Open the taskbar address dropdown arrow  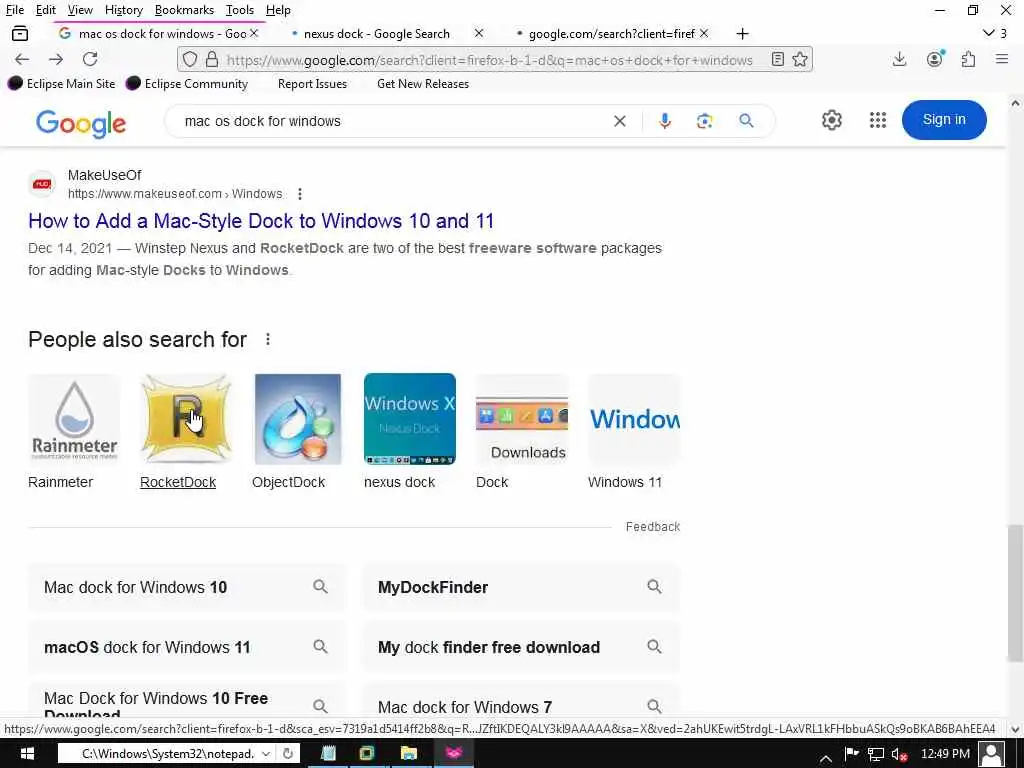click(266, 754)
